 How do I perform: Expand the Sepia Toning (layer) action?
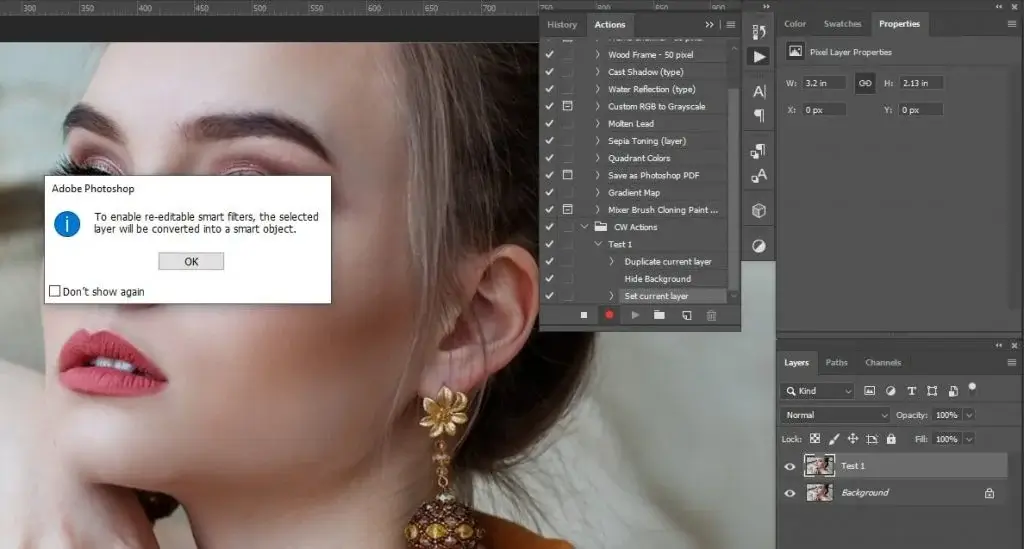point(598,141)
